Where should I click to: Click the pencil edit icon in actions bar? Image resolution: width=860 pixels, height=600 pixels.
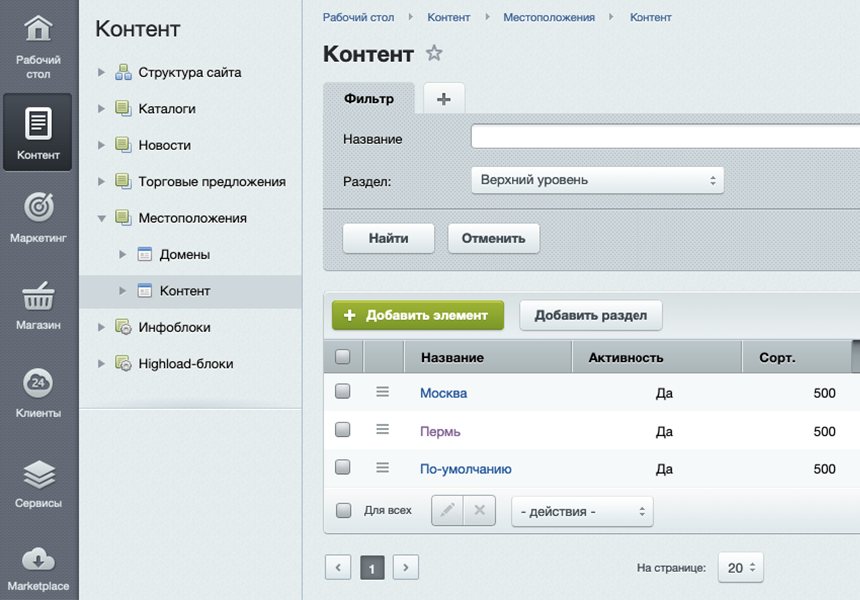[447, 510]
